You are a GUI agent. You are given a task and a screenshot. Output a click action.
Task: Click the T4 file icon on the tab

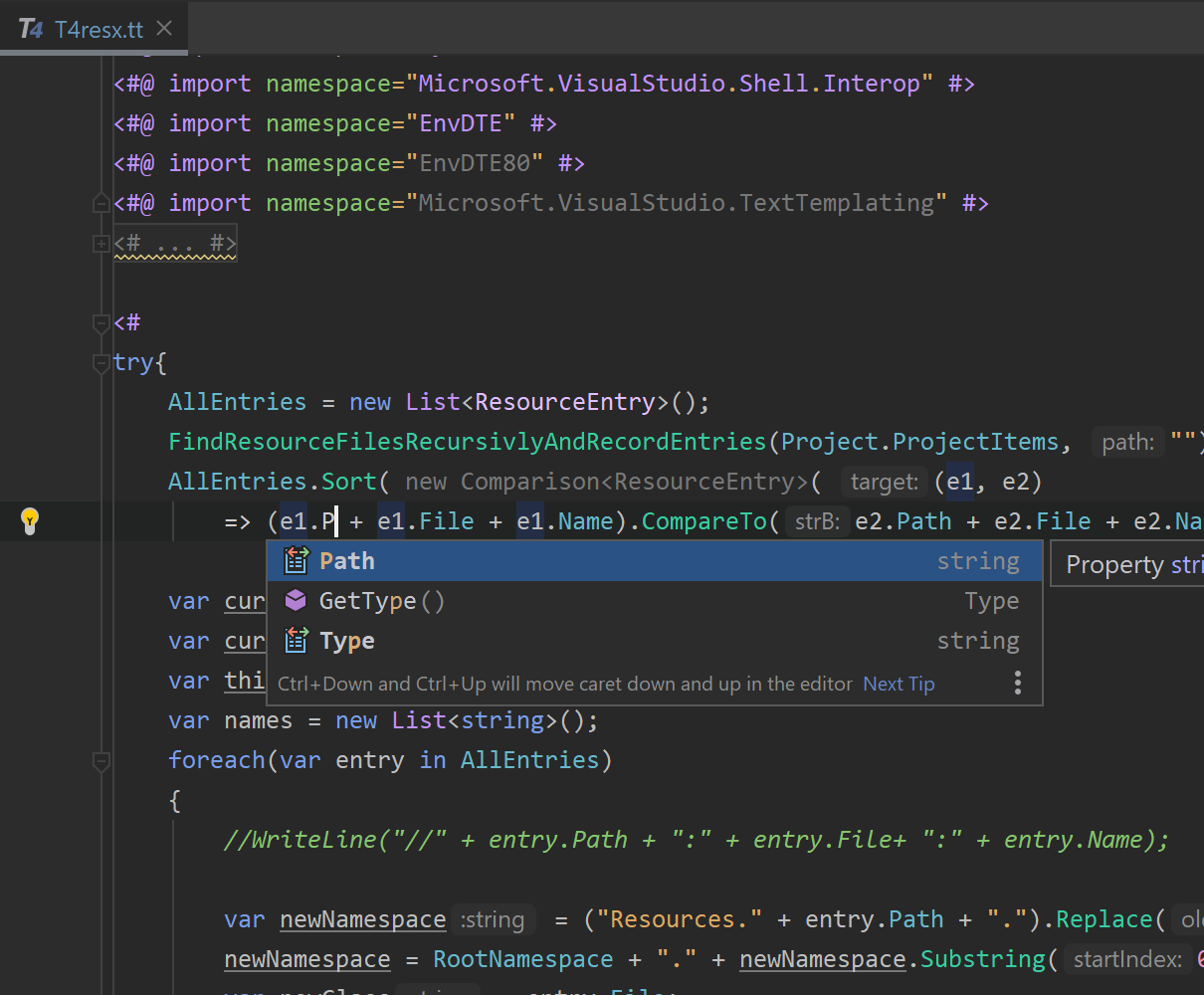pyautogui.click(x=31, y=29)
